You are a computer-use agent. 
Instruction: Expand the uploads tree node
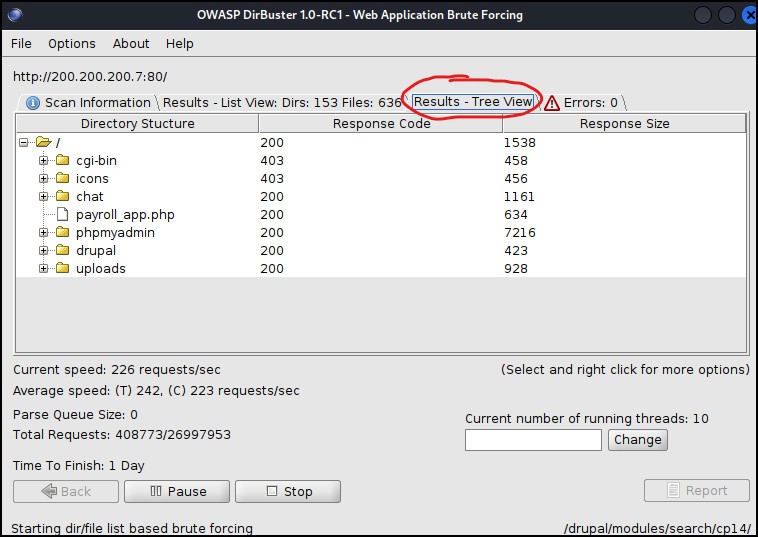pos(43,269)
